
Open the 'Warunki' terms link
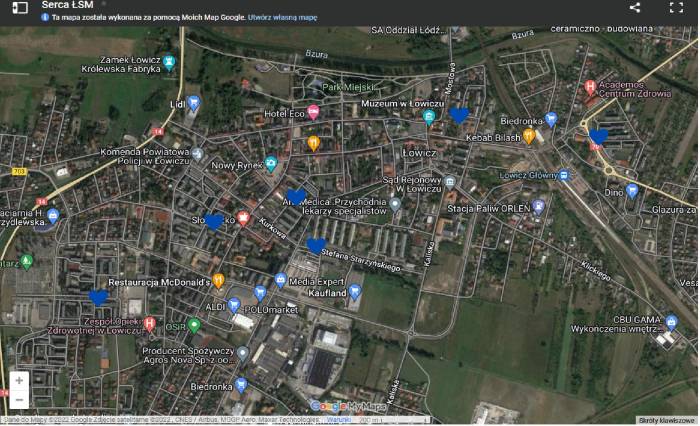[x=339, y=420]
